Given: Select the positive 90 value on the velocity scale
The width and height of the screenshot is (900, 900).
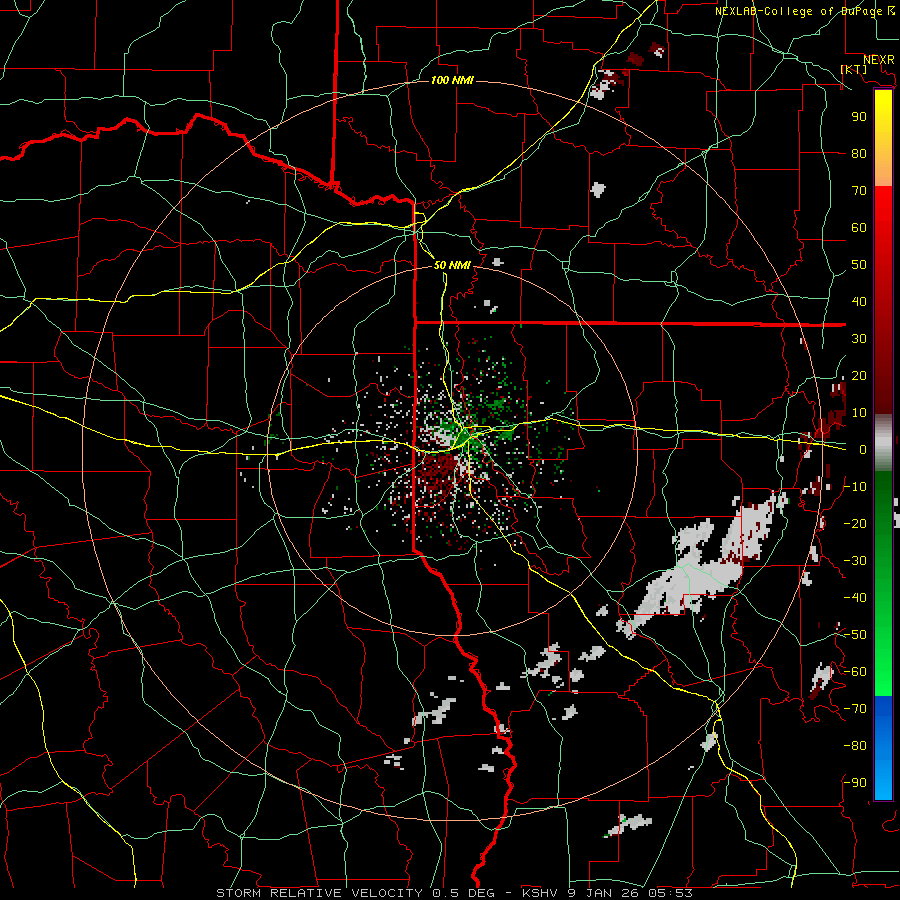Looking at the screenshot, I should click(x=859, y=117).
